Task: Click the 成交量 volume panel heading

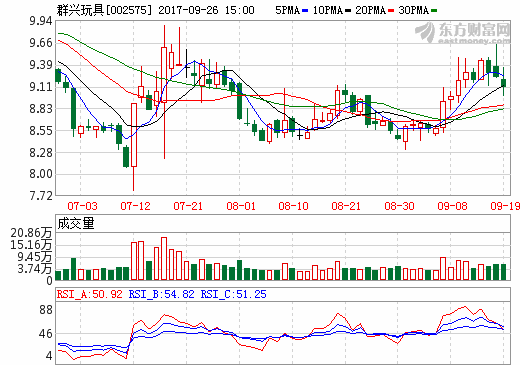Action: pyautogui.click(x=76, y=223)
